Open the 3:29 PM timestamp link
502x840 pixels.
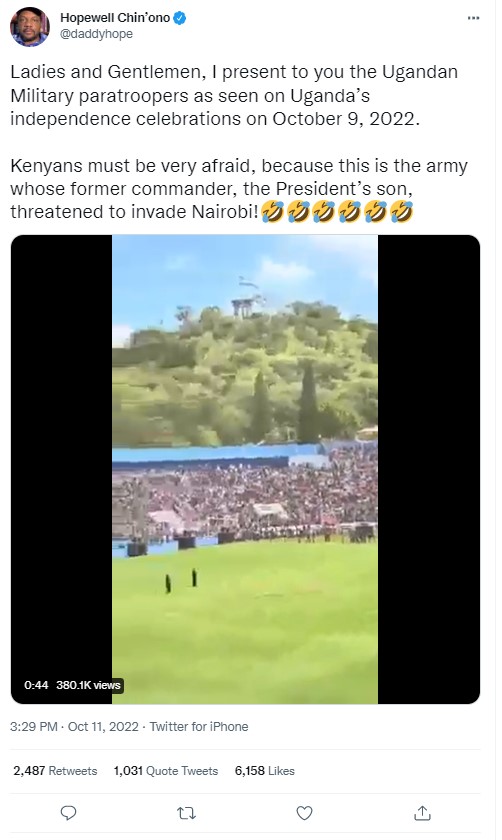pos(34,726)
